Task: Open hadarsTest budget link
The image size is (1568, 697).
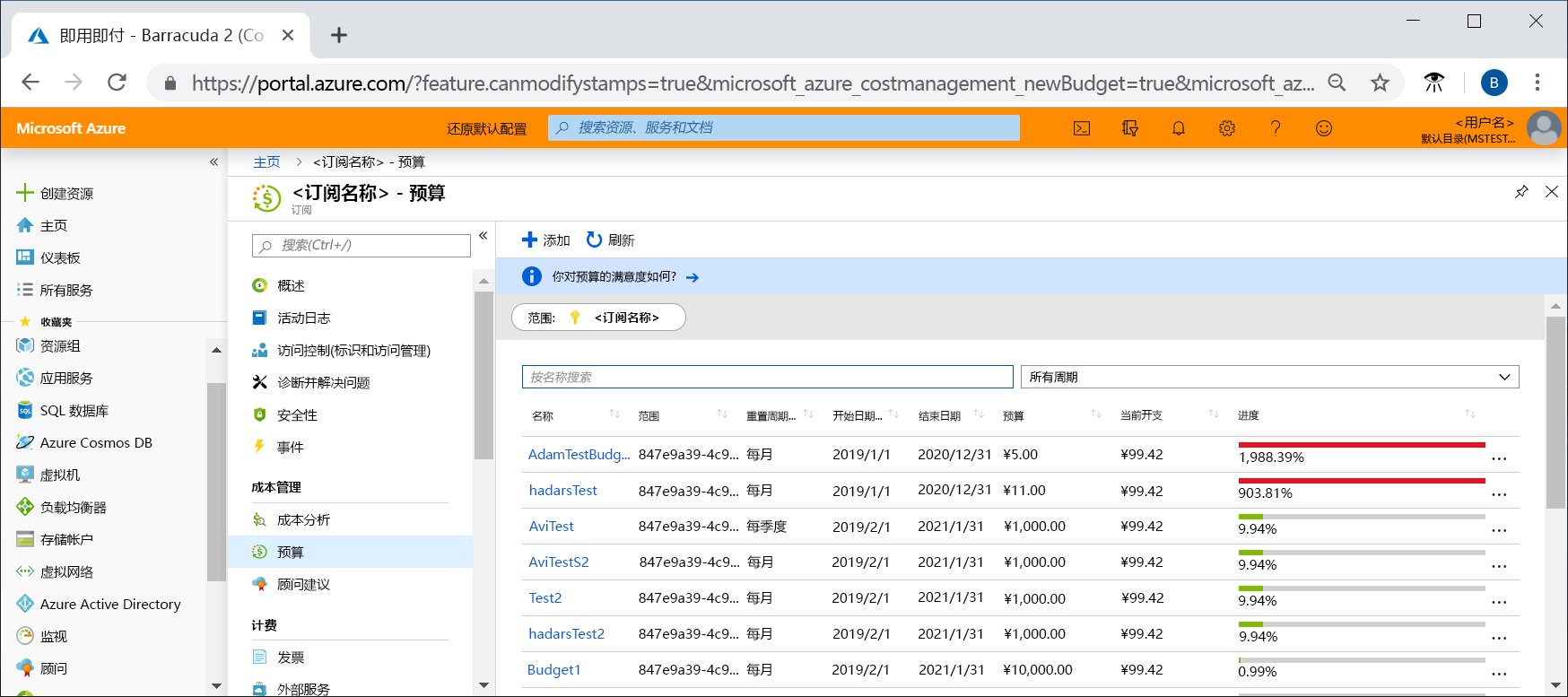Action: point(562,491)
